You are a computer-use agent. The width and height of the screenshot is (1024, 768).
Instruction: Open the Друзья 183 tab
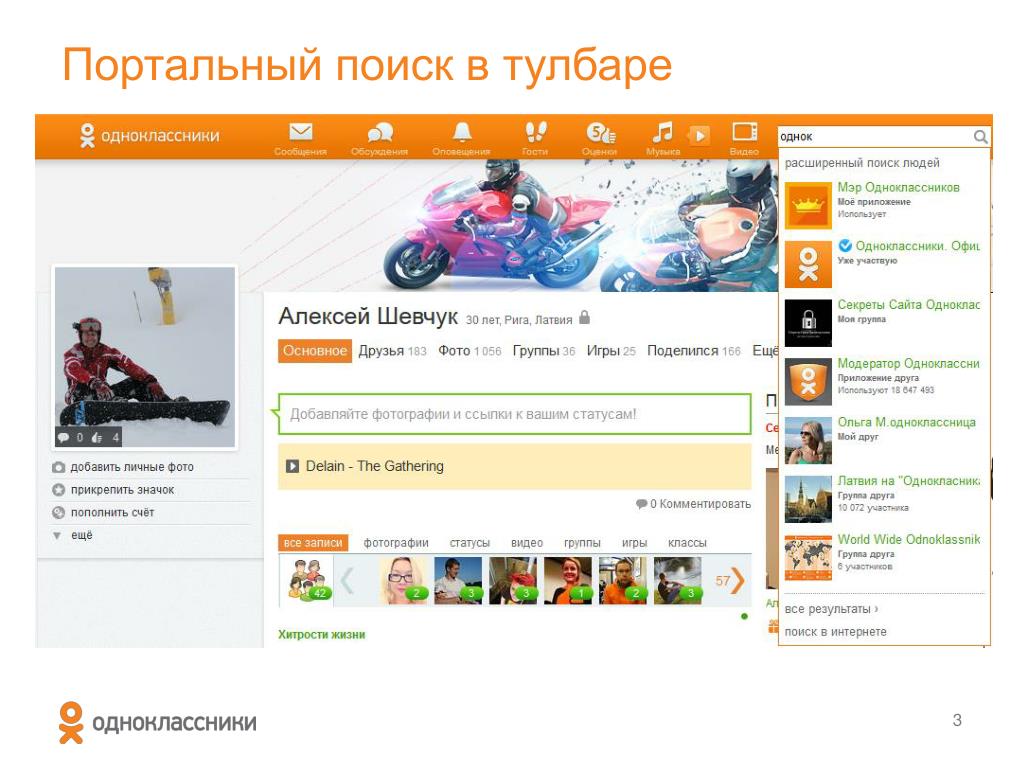(x=392, y=351)
